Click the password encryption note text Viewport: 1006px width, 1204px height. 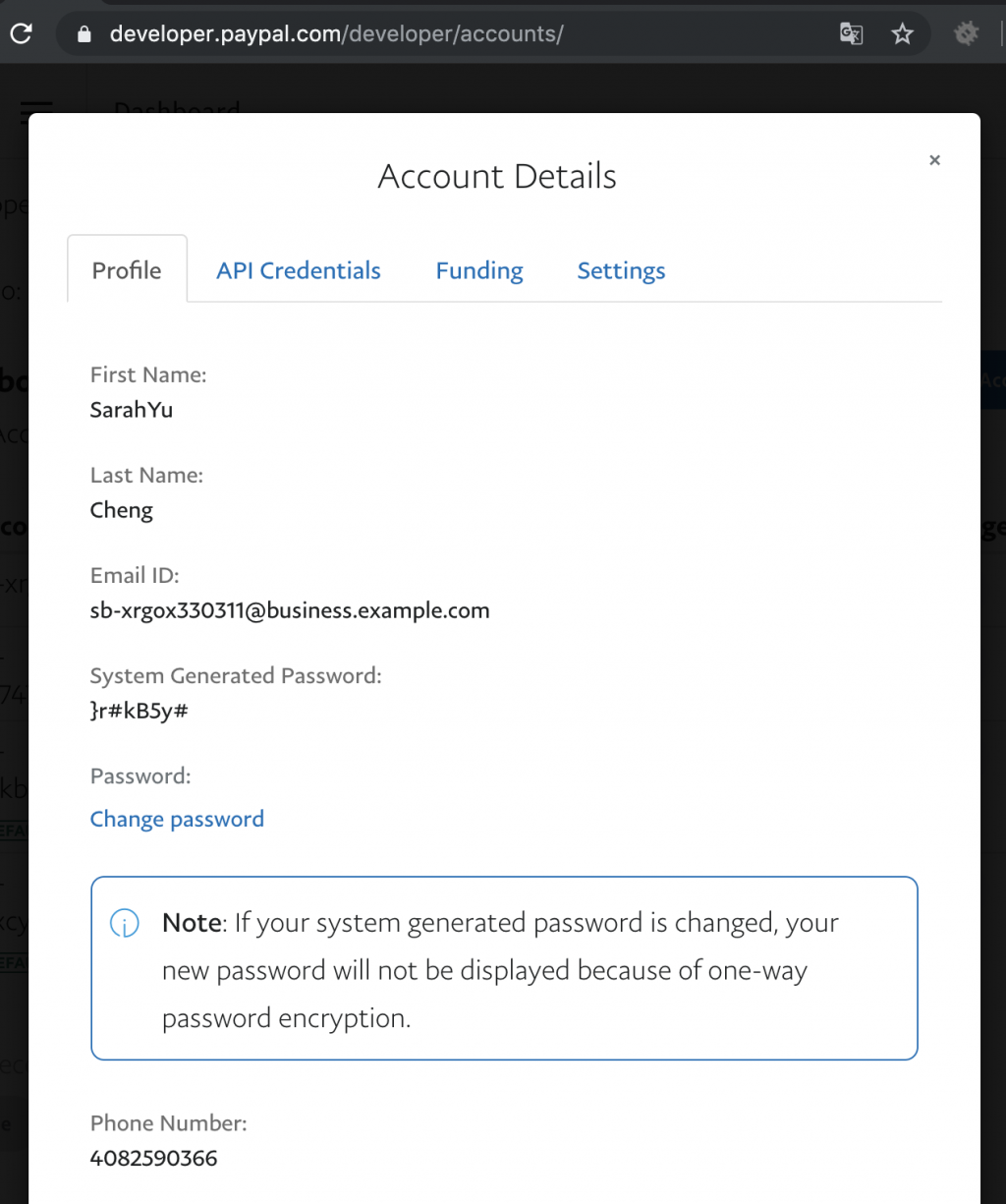500,970
